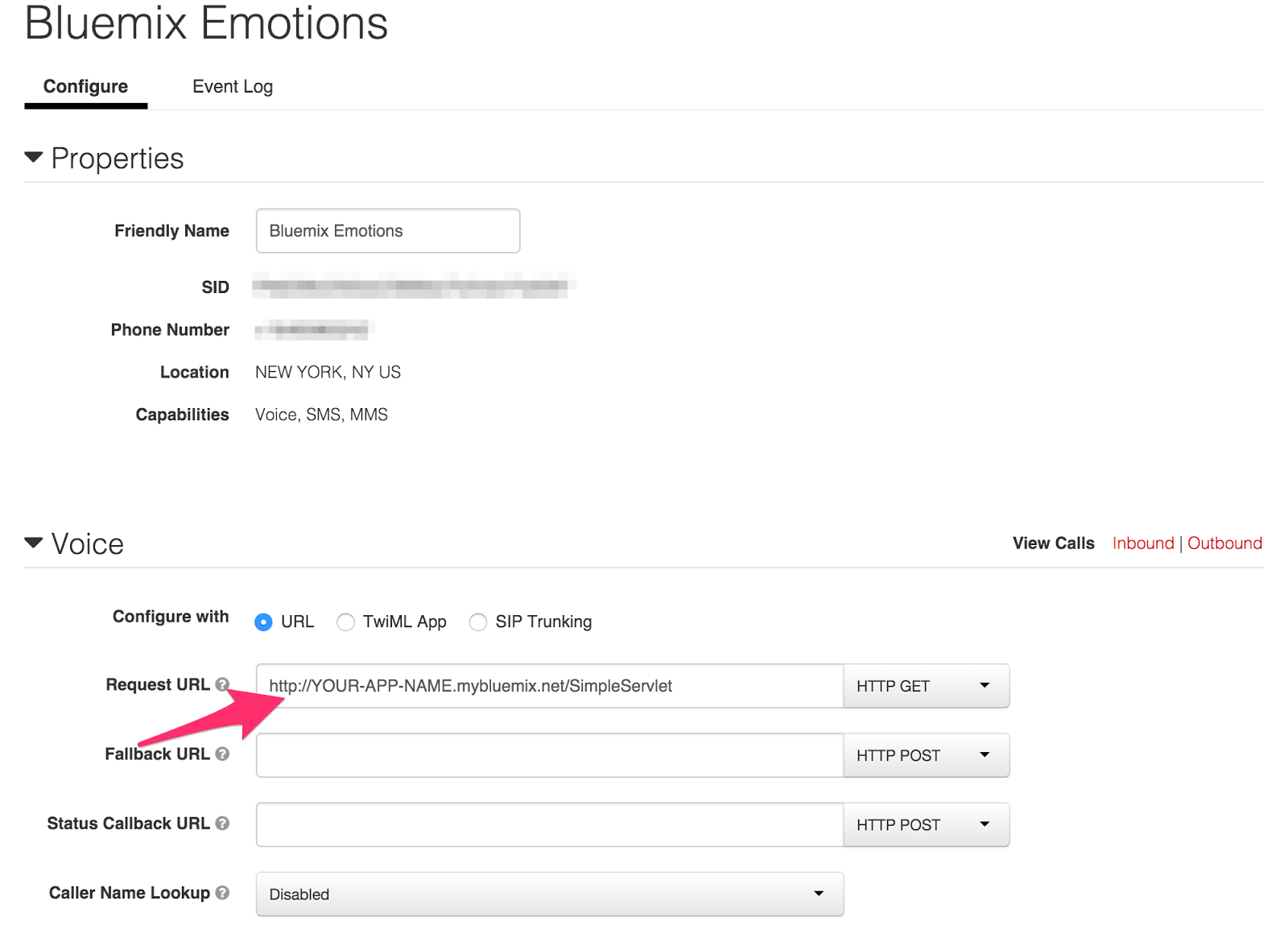Select the URL radio button
The image size is (1288, 950).
(263, 622)
